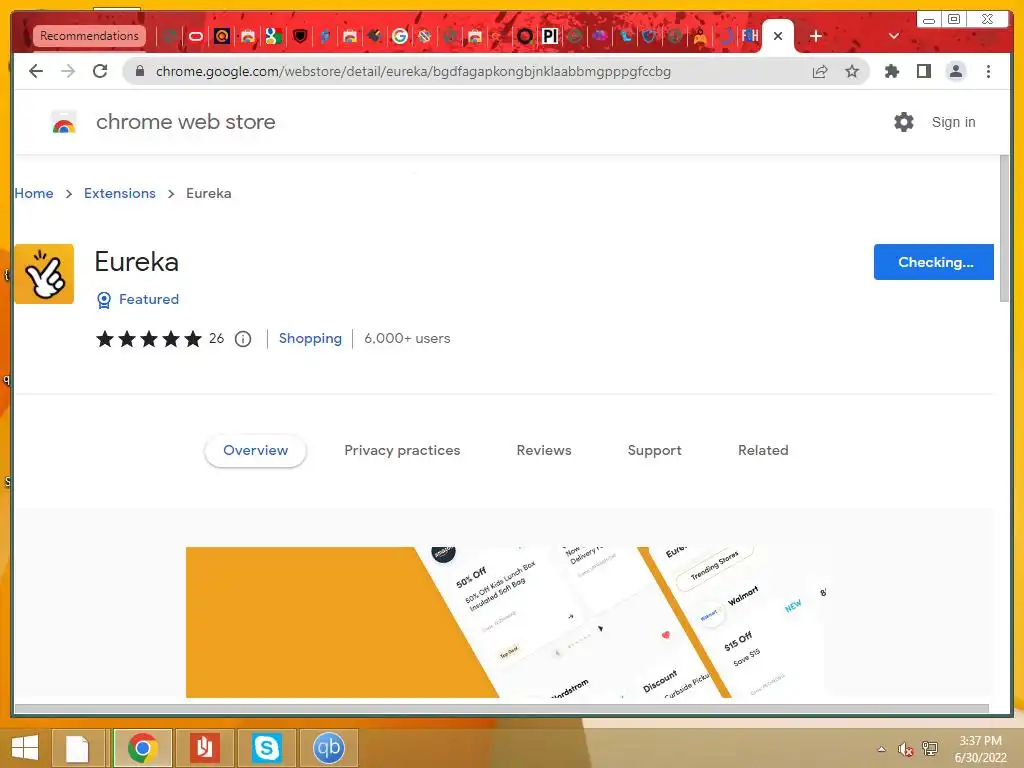View site information via the padlock icon
1024x768 pixels.
[140, 71]
